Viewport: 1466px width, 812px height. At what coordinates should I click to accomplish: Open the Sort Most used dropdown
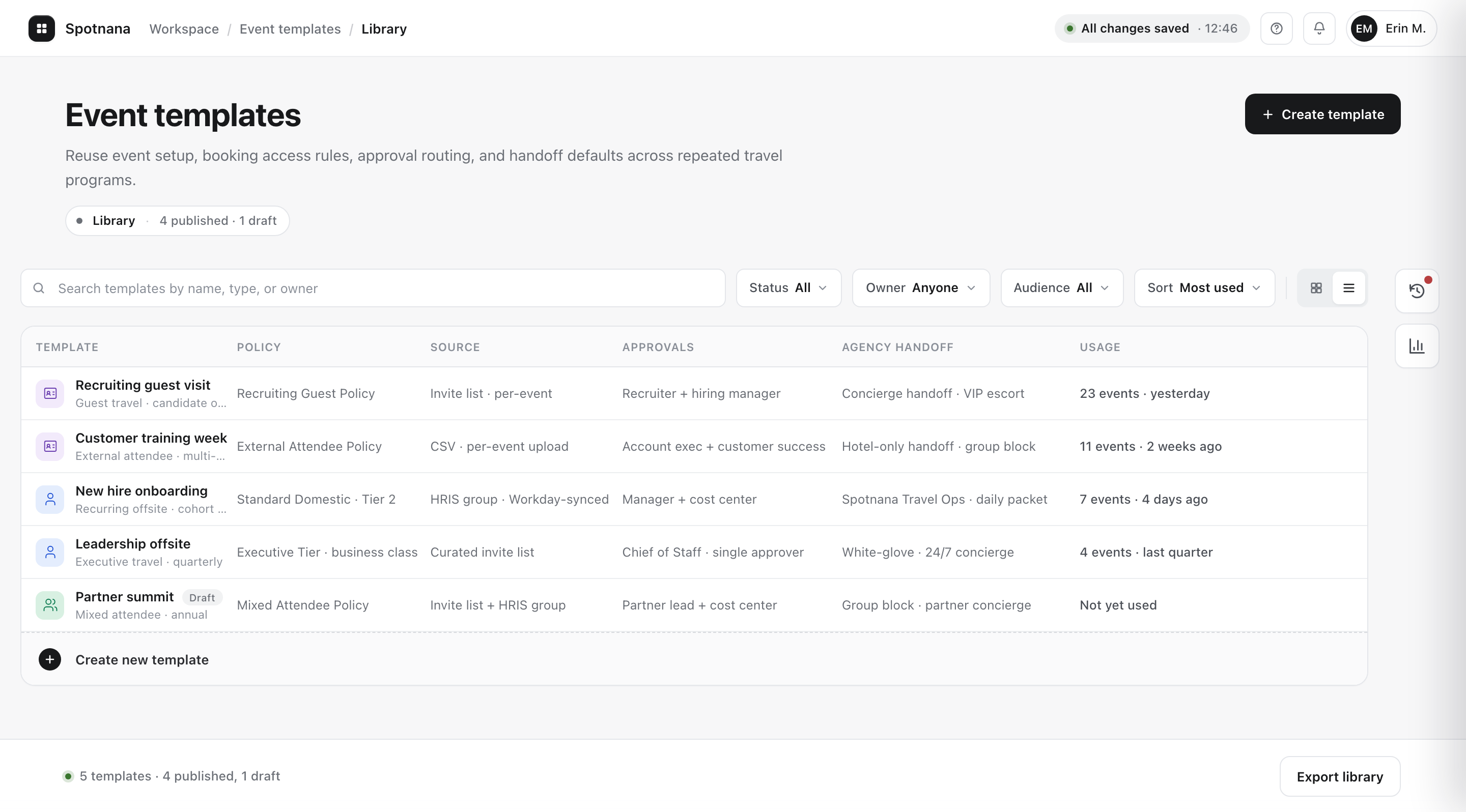(x=1205, y=288)
